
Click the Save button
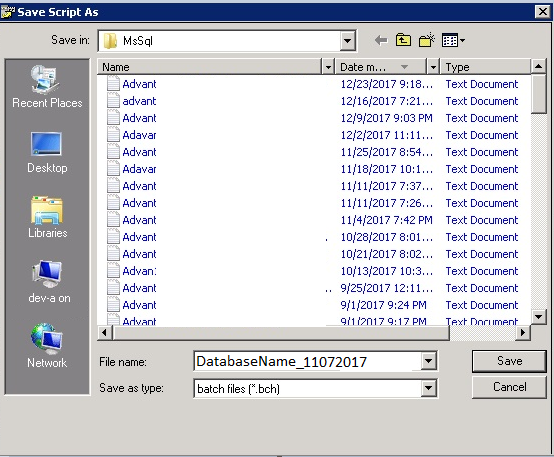pyautogui.click(x=509, y=361)
